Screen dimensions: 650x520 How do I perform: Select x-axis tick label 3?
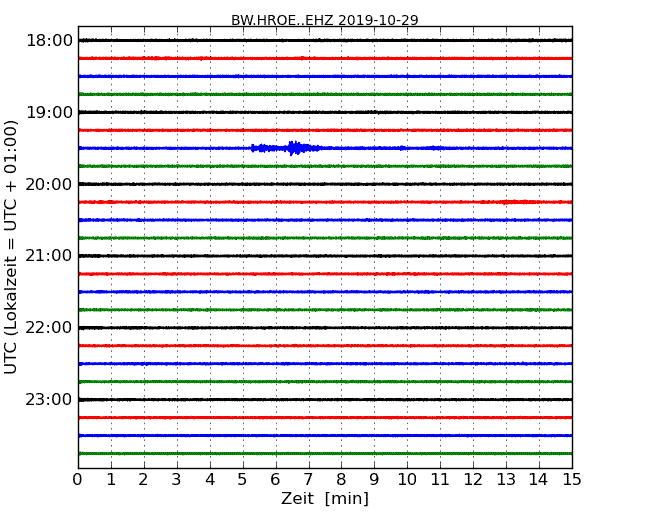tap(177, 479)
